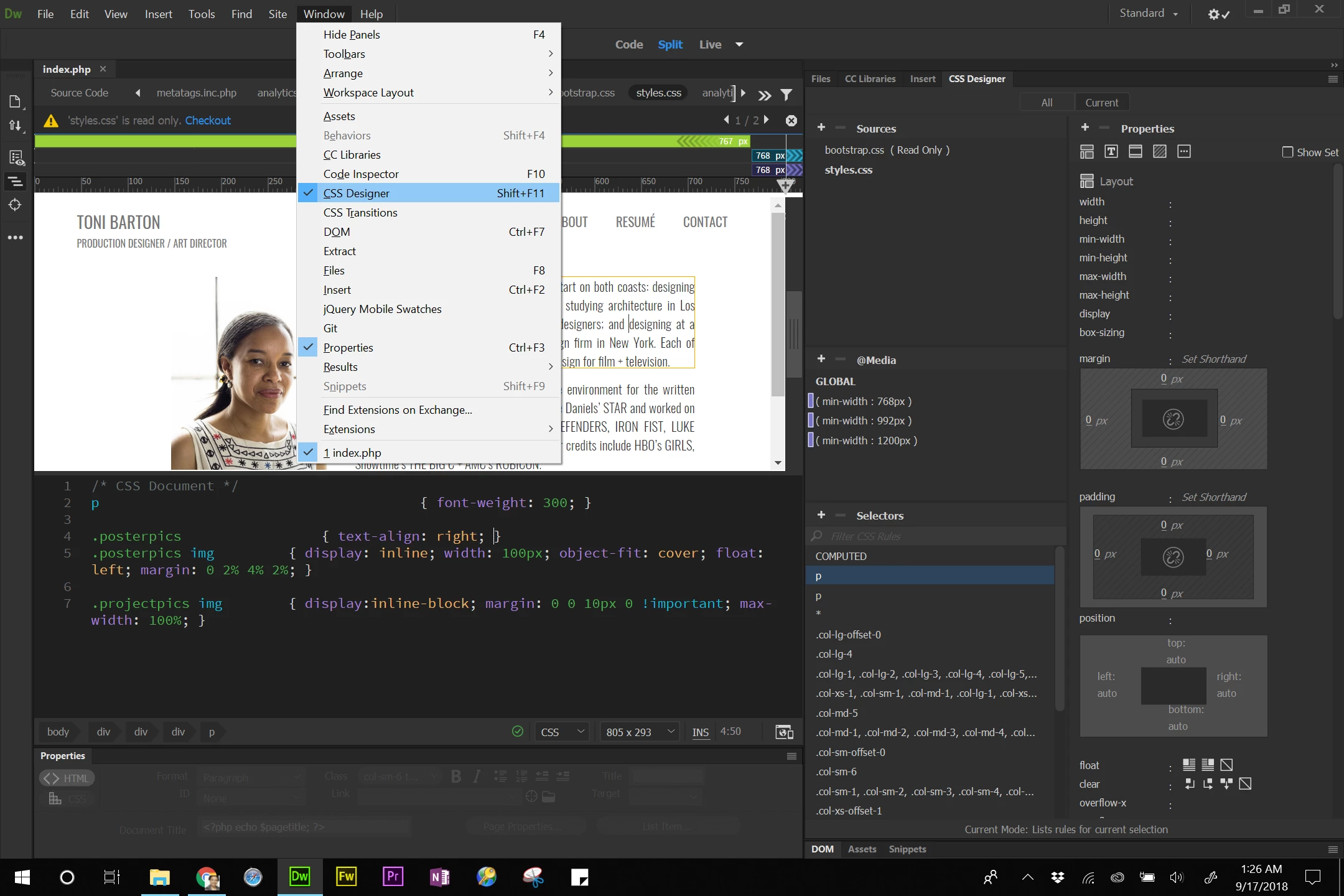This screenshot has height=896, width=1344.
Task: Click the Text category icon in CSS Properties
Action: 1111,151
